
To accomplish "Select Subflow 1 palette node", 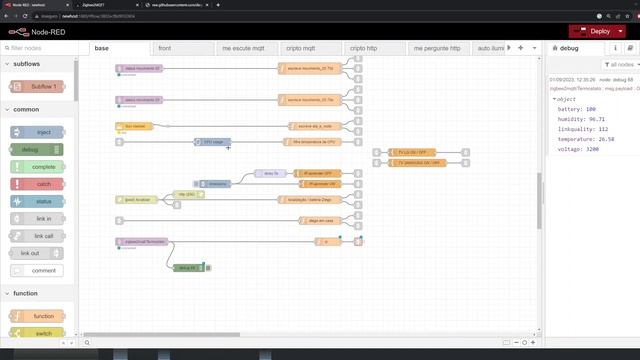I will 37,87.
